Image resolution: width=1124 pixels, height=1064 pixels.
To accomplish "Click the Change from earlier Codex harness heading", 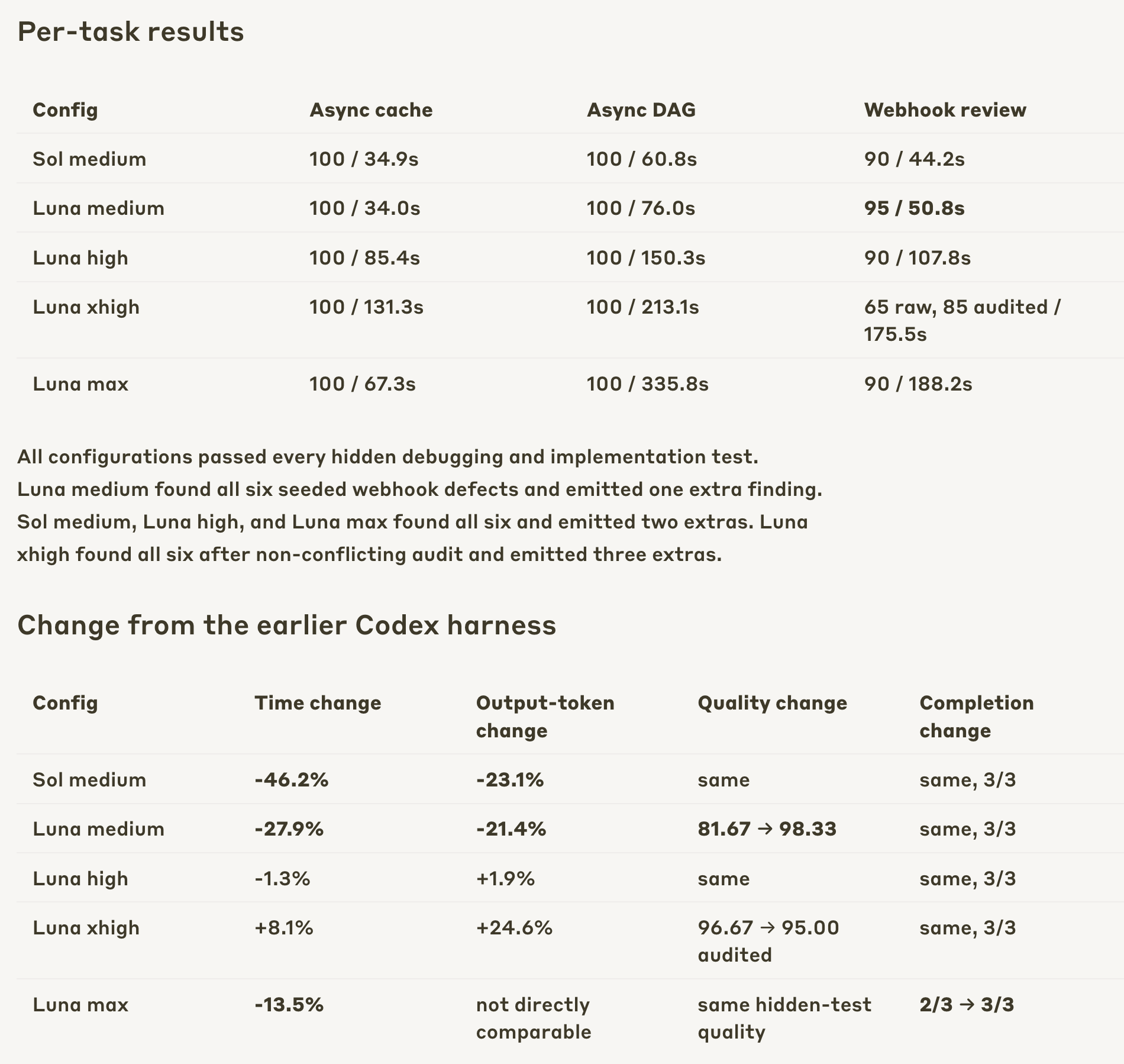I will (287, 625).
